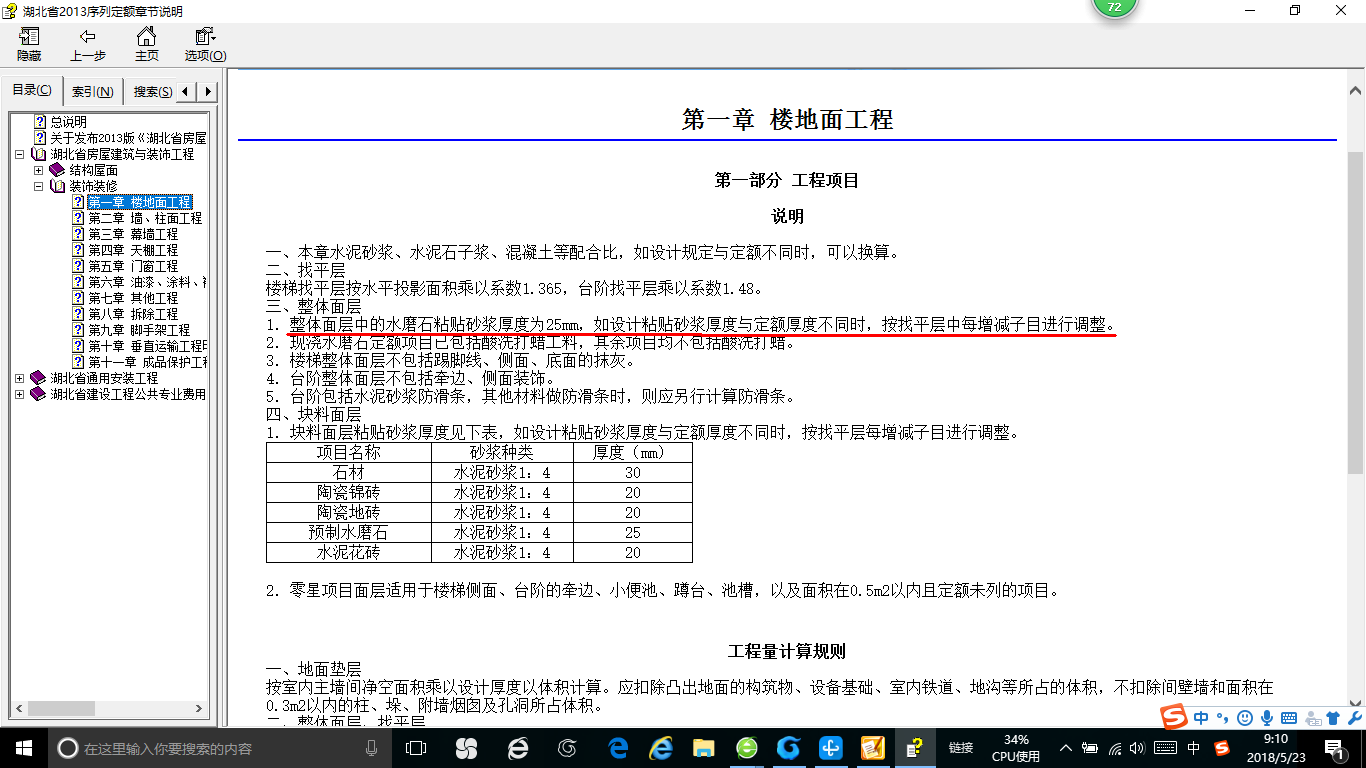This screenshot has height=768, width=1366.
Task: Click table cell 预制水磨石
Action: pos(348,532)
